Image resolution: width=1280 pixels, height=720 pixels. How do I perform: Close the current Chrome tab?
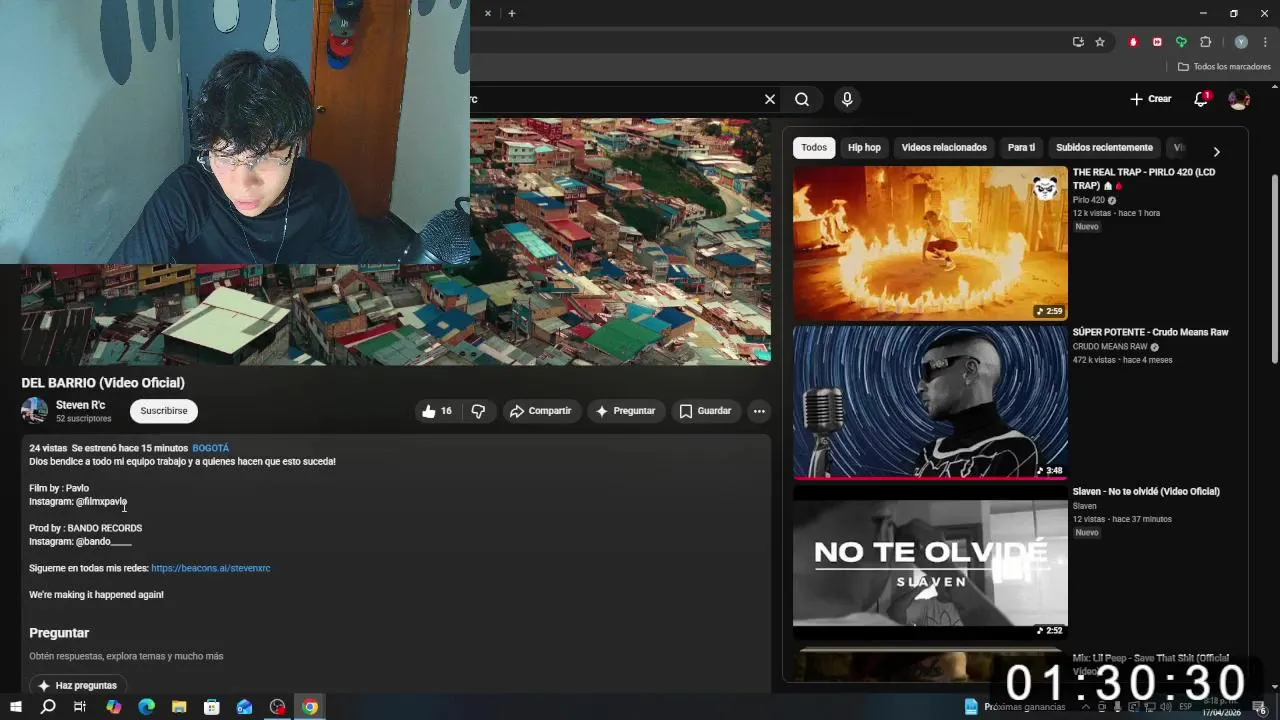click(488, 13)
